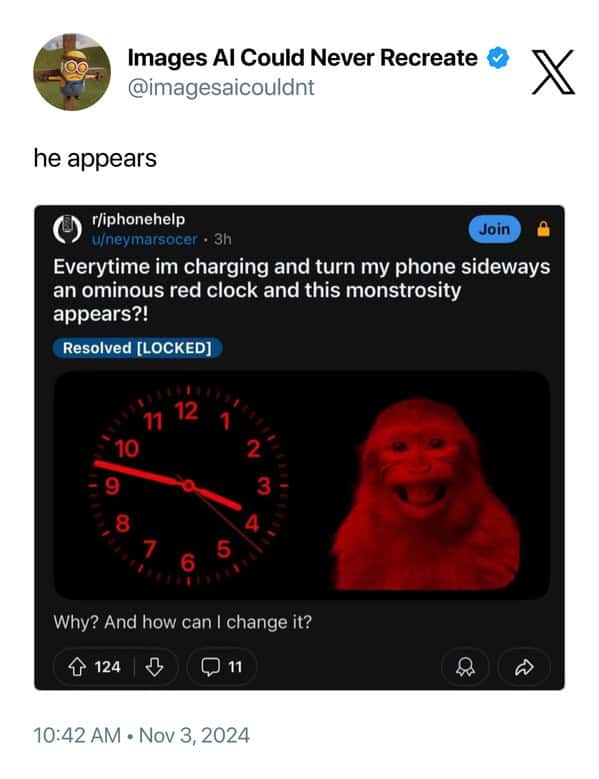Click the X logo icon
Viewport: 599px width, 779px height.
click(x=553, y=72)
